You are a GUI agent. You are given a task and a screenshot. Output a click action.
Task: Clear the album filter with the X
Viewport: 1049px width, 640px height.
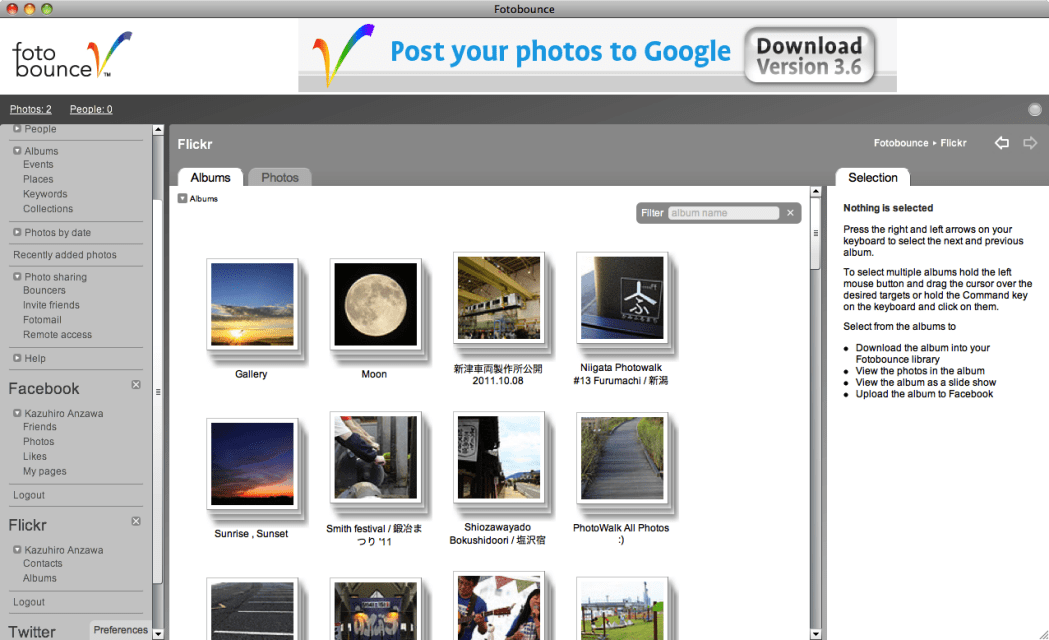[x=790, y=213]
